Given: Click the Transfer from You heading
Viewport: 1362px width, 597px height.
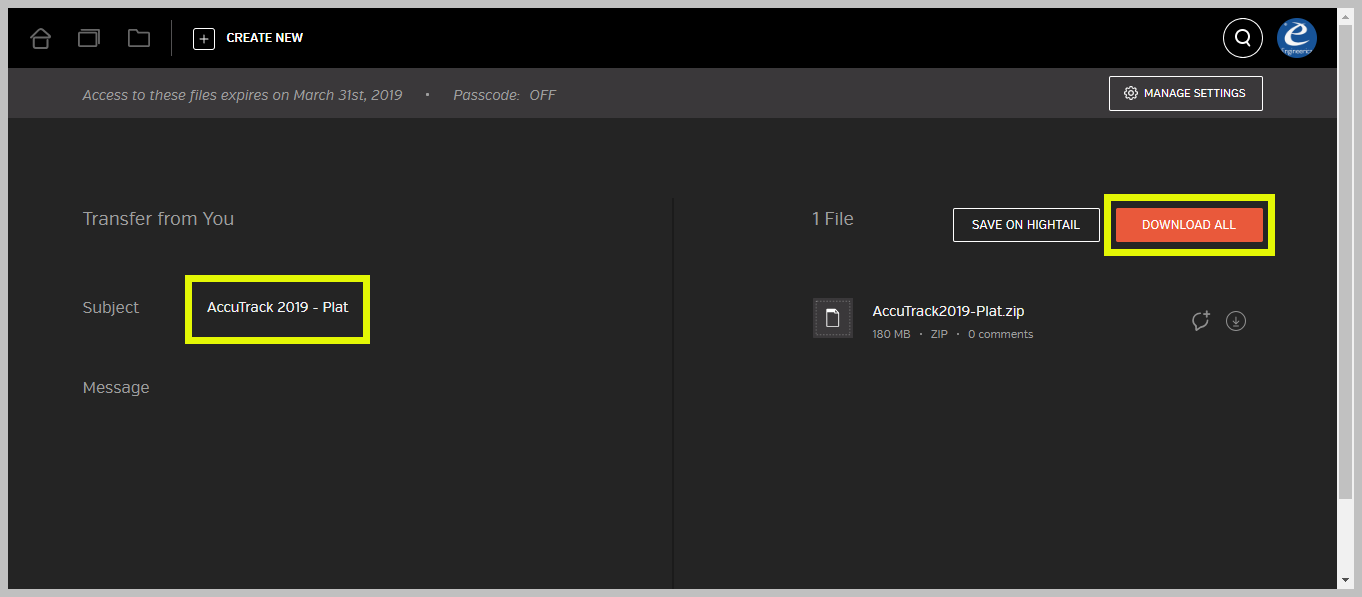Looking at the screenshot, I should pyautogui.click(x=158, y=219).
